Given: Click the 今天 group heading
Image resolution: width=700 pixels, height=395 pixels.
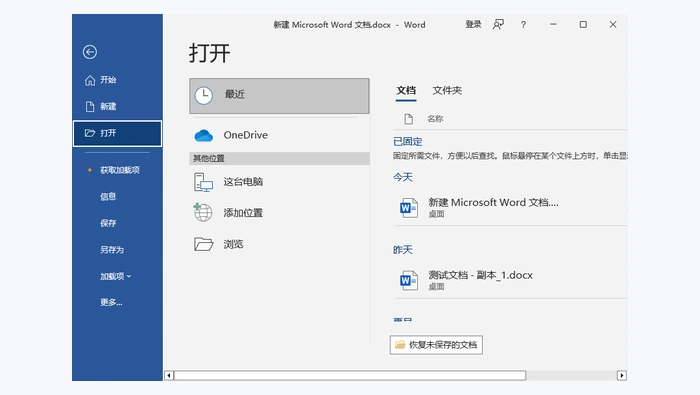Looking at the screenshot, I should click(x=403, y=177).
